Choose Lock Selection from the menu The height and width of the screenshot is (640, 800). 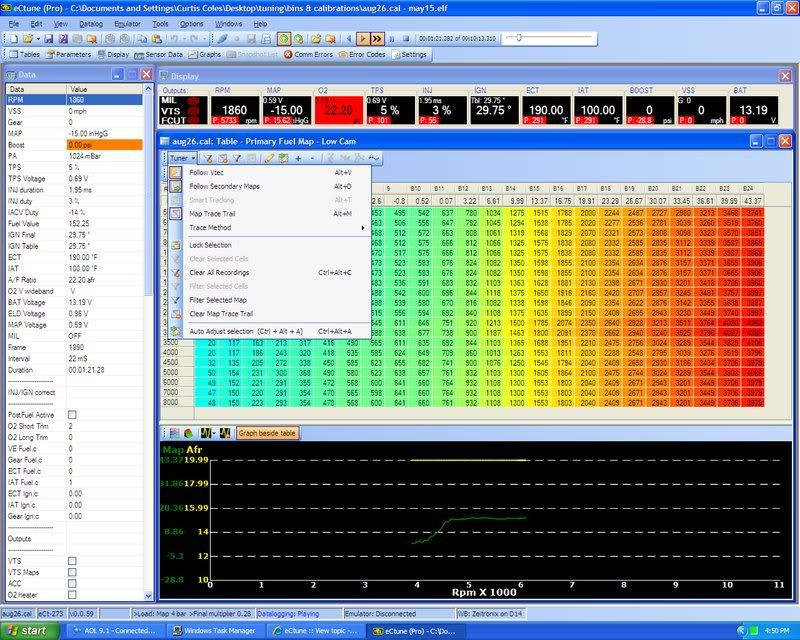coord(269,245)
